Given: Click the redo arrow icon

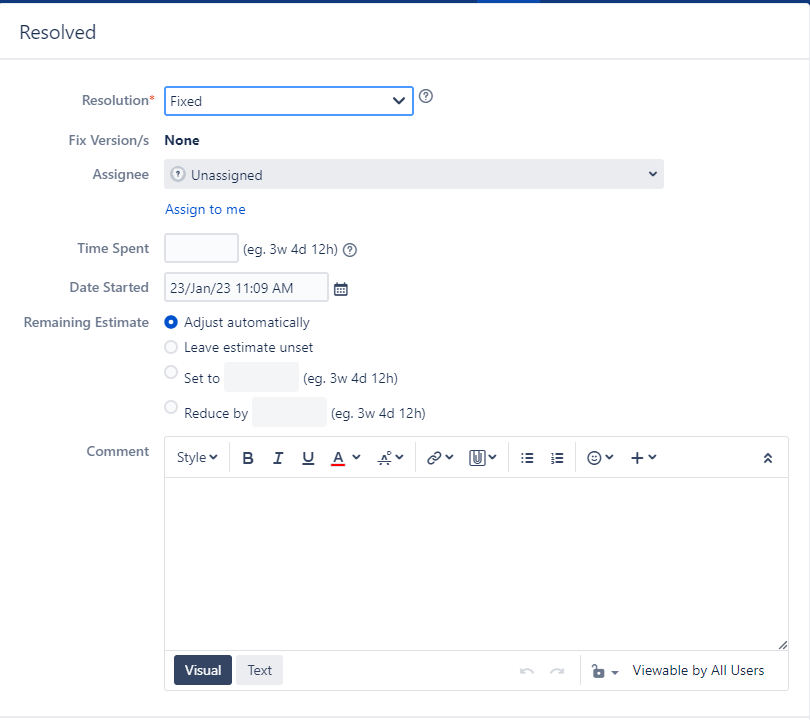Looking at the screenshot, I should 557,671.
